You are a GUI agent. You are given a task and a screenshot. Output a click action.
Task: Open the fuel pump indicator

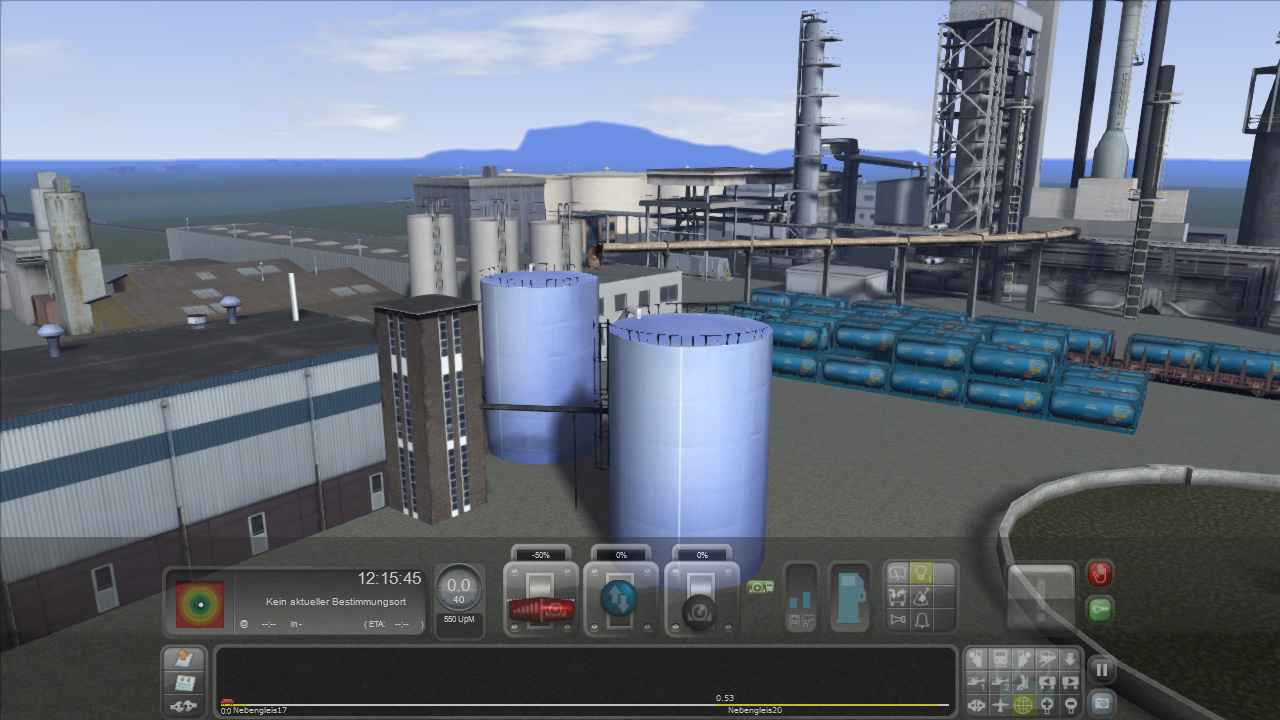pos(850,597)
